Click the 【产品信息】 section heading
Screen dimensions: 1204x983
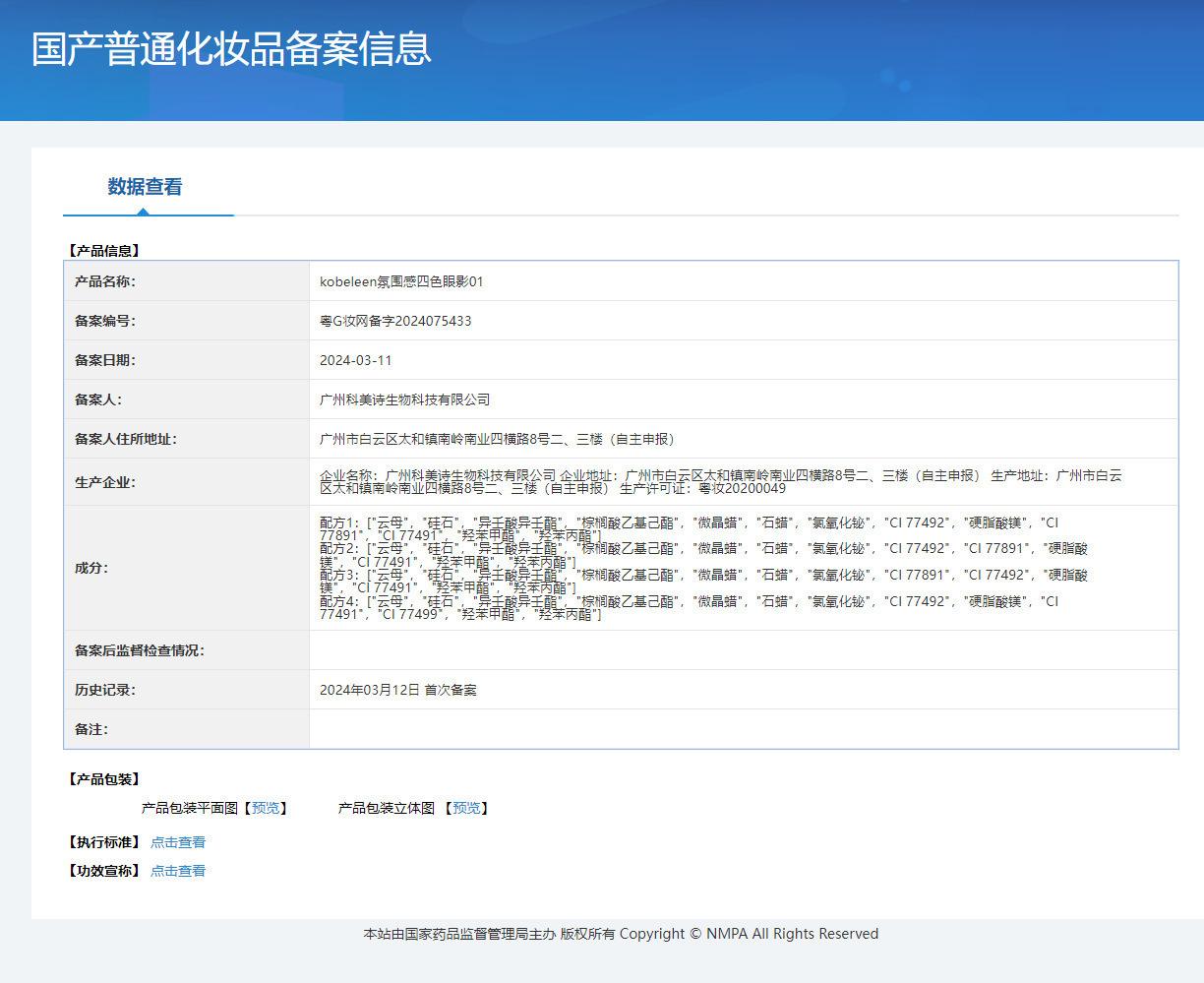click(x=103, y=251)
